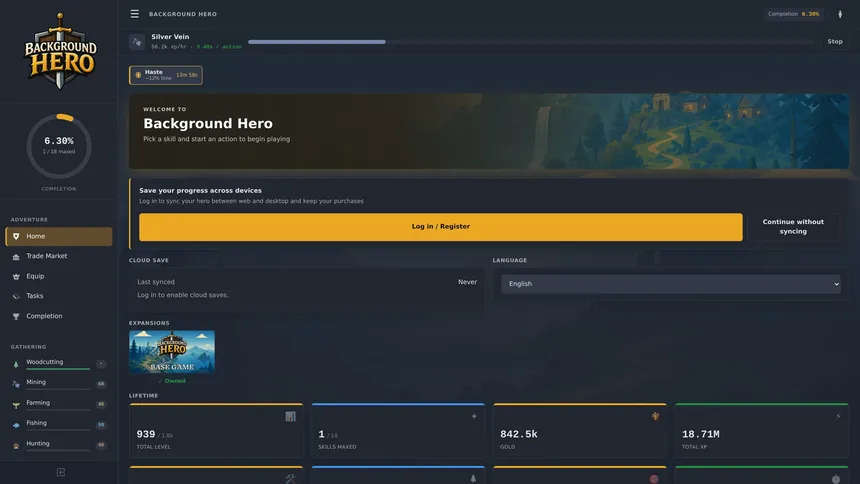Collapse sidebar using bottom arrow icon

[60, 472]
